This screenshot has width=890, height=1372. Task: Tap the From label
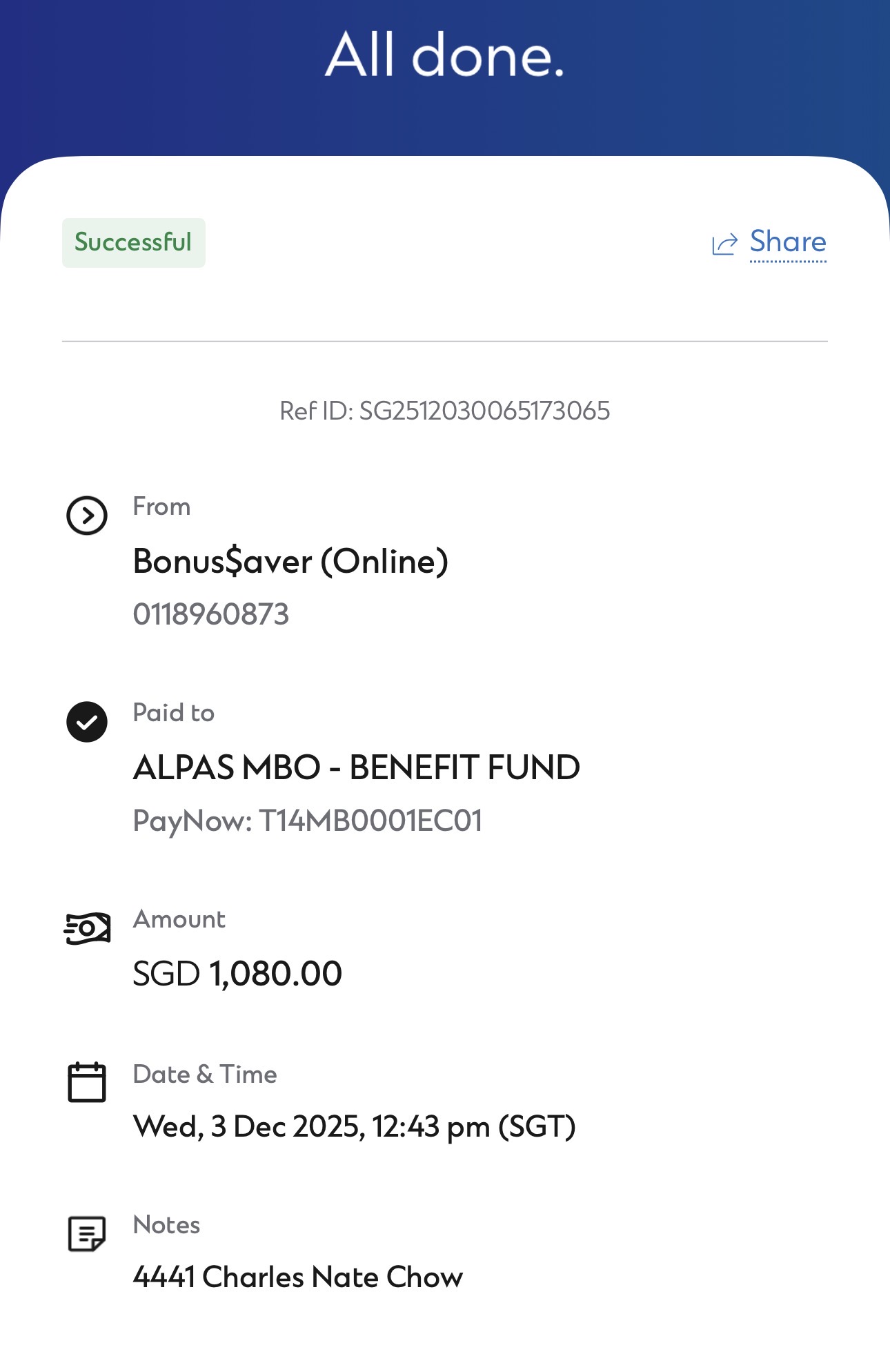[x=161, y=507]
